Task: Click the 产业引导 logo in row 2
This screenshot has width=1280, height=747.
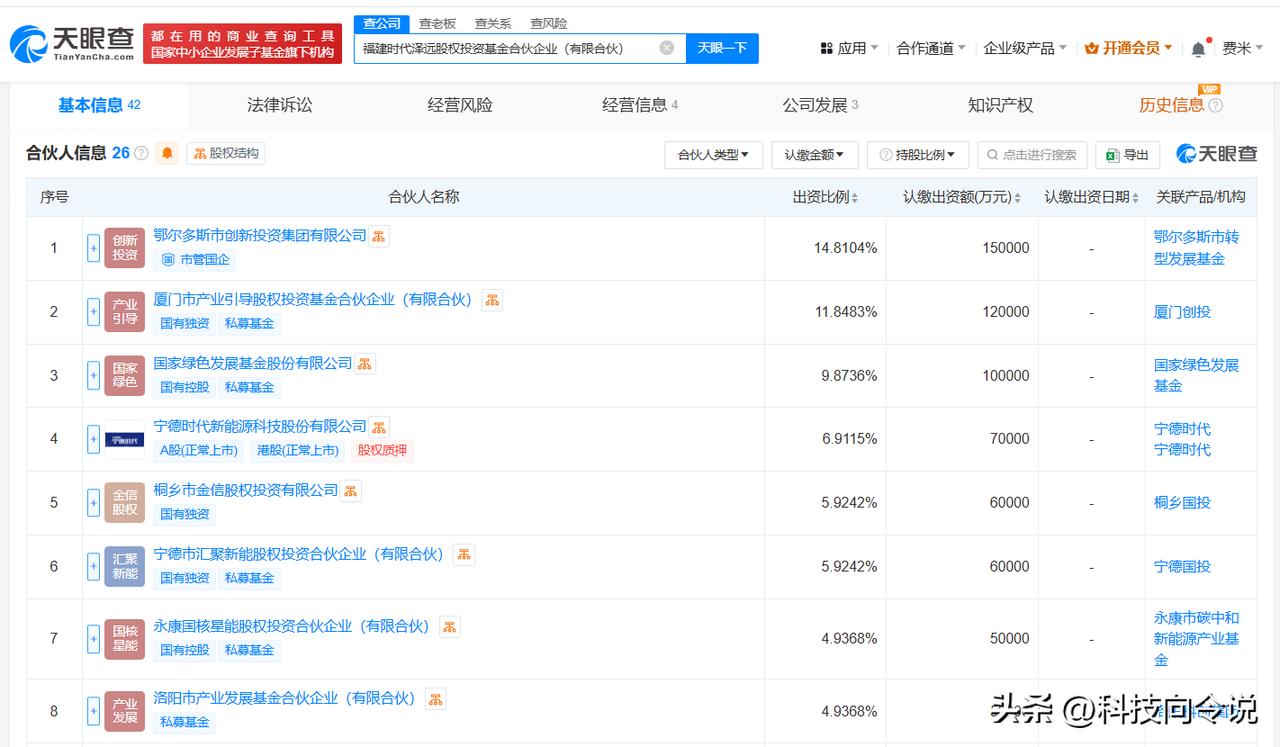Action: [x=125, y=312]
